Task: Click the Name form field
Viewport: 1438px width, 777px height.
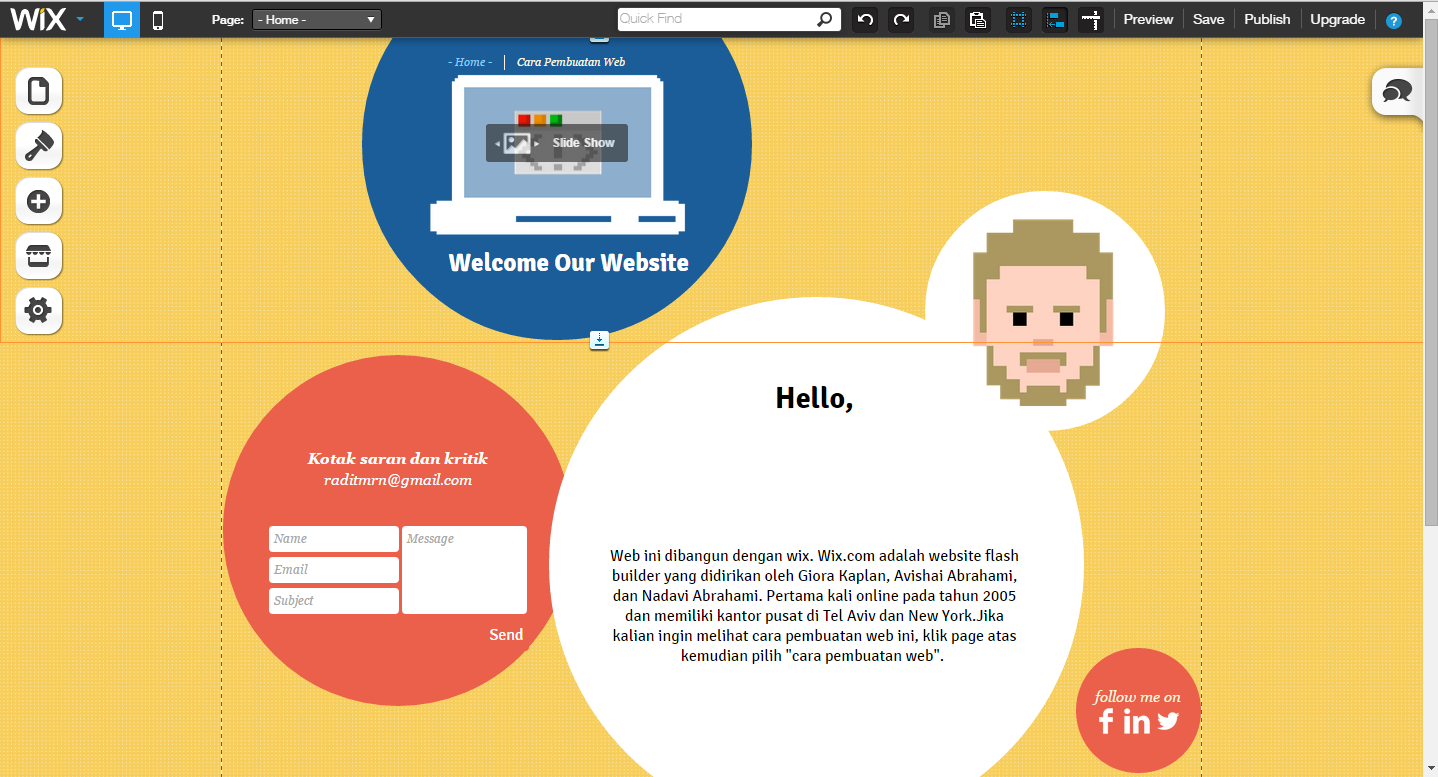Action: [334, 539]
